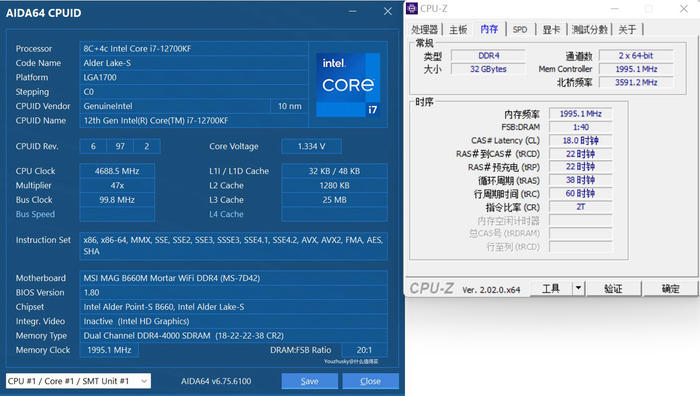The image size is (700, 396).
Task: Click the CAS# Latency value '18.0 时钟'
Action: tap(580, 141)
